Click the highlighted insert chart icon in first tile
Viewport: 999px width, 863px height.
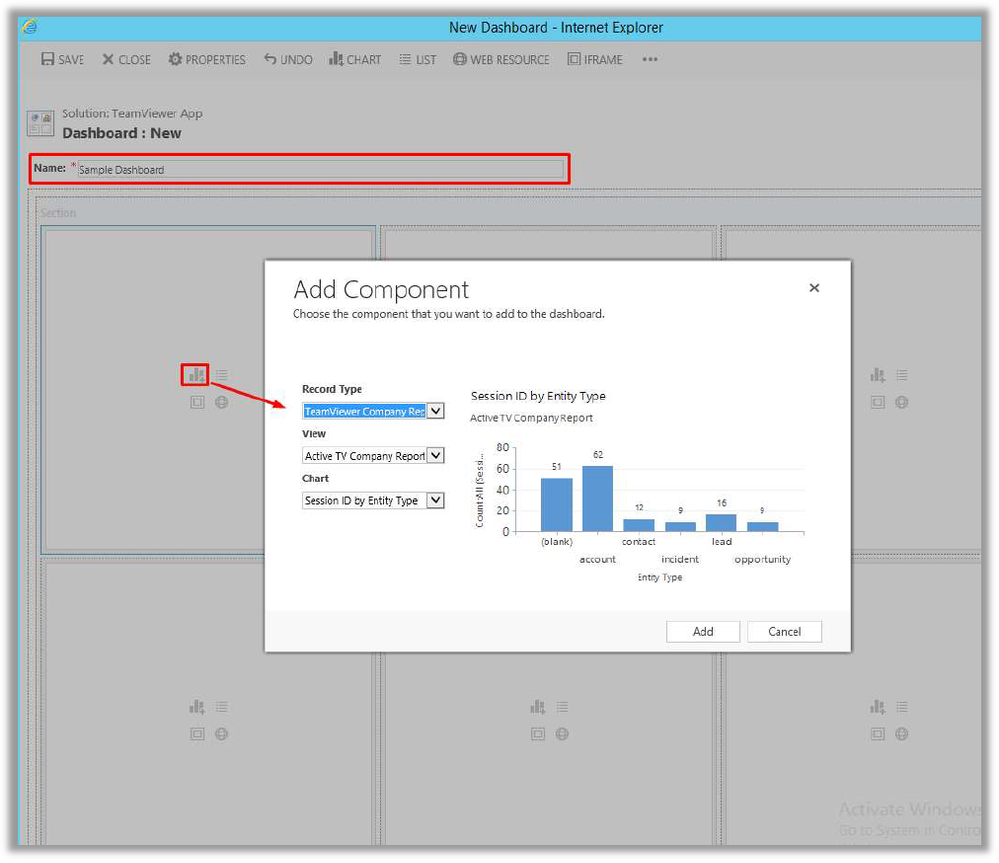point(196,375)
